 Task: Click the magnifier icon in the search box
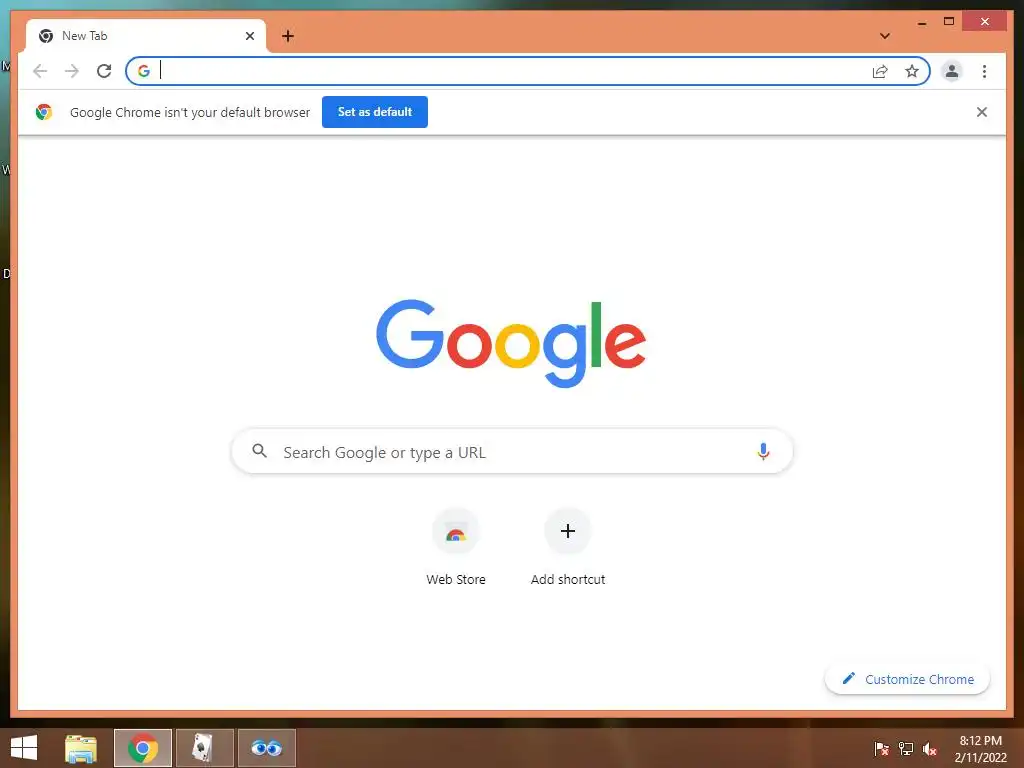click(259, 451)
